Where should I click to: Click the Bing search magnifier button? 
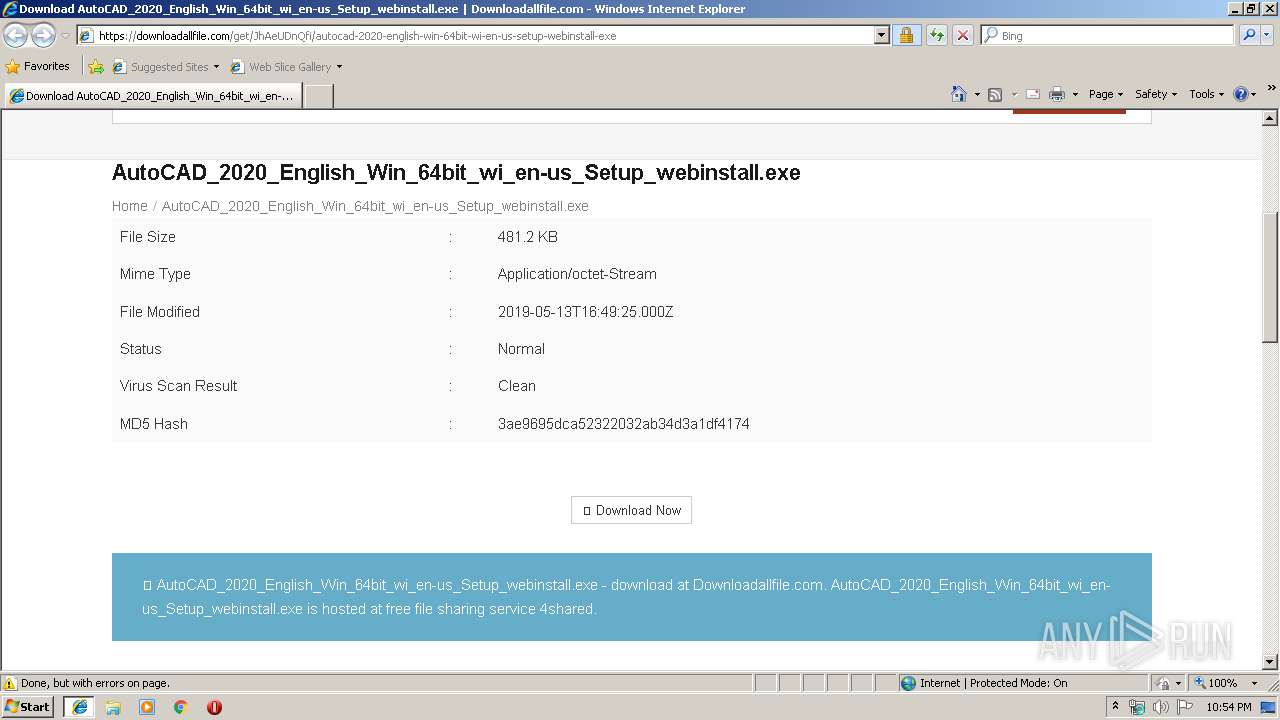click(x=1248, y=35)
